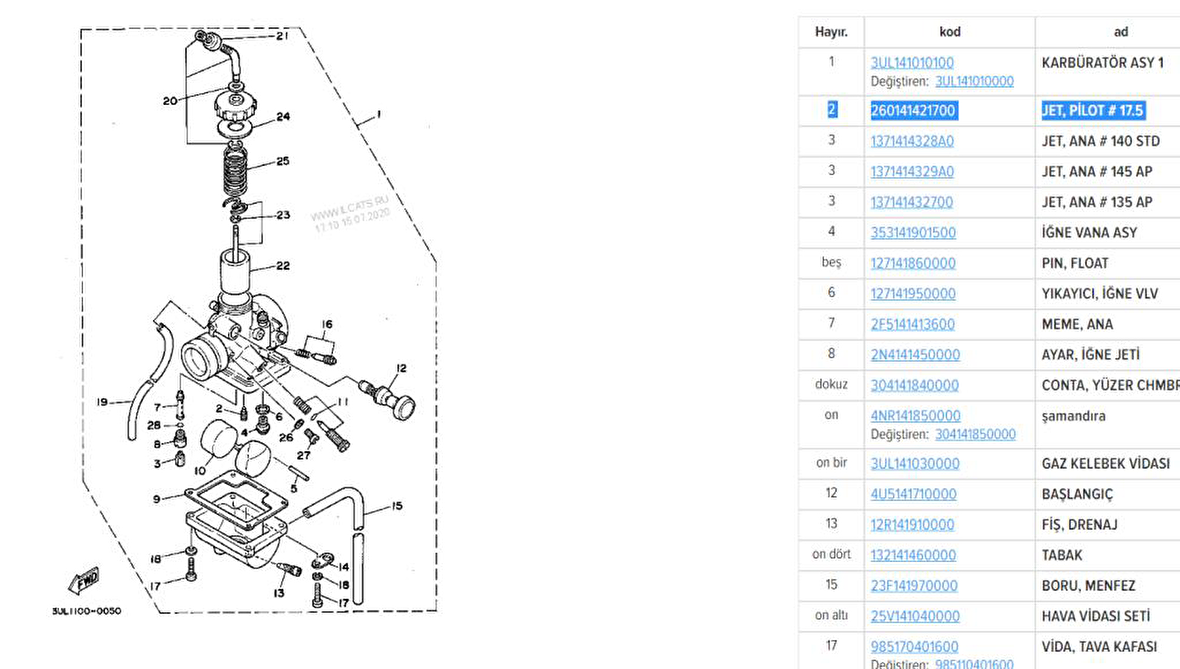
Task: Select the 'İĞNE VANA ASY' name cell
Action: coord(1108,233)
